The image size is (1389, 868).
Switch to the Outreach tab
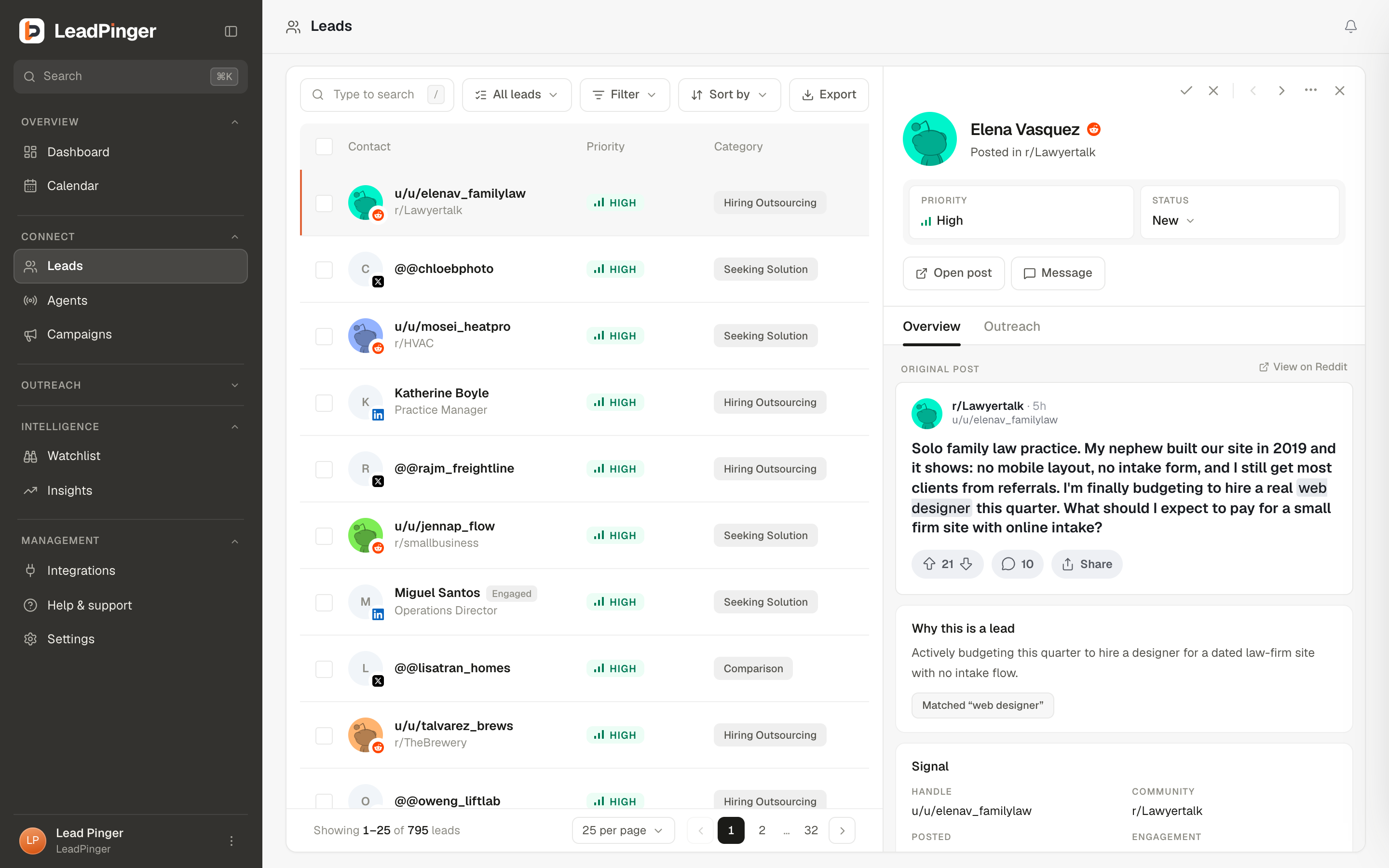(x=1011, y=326)
